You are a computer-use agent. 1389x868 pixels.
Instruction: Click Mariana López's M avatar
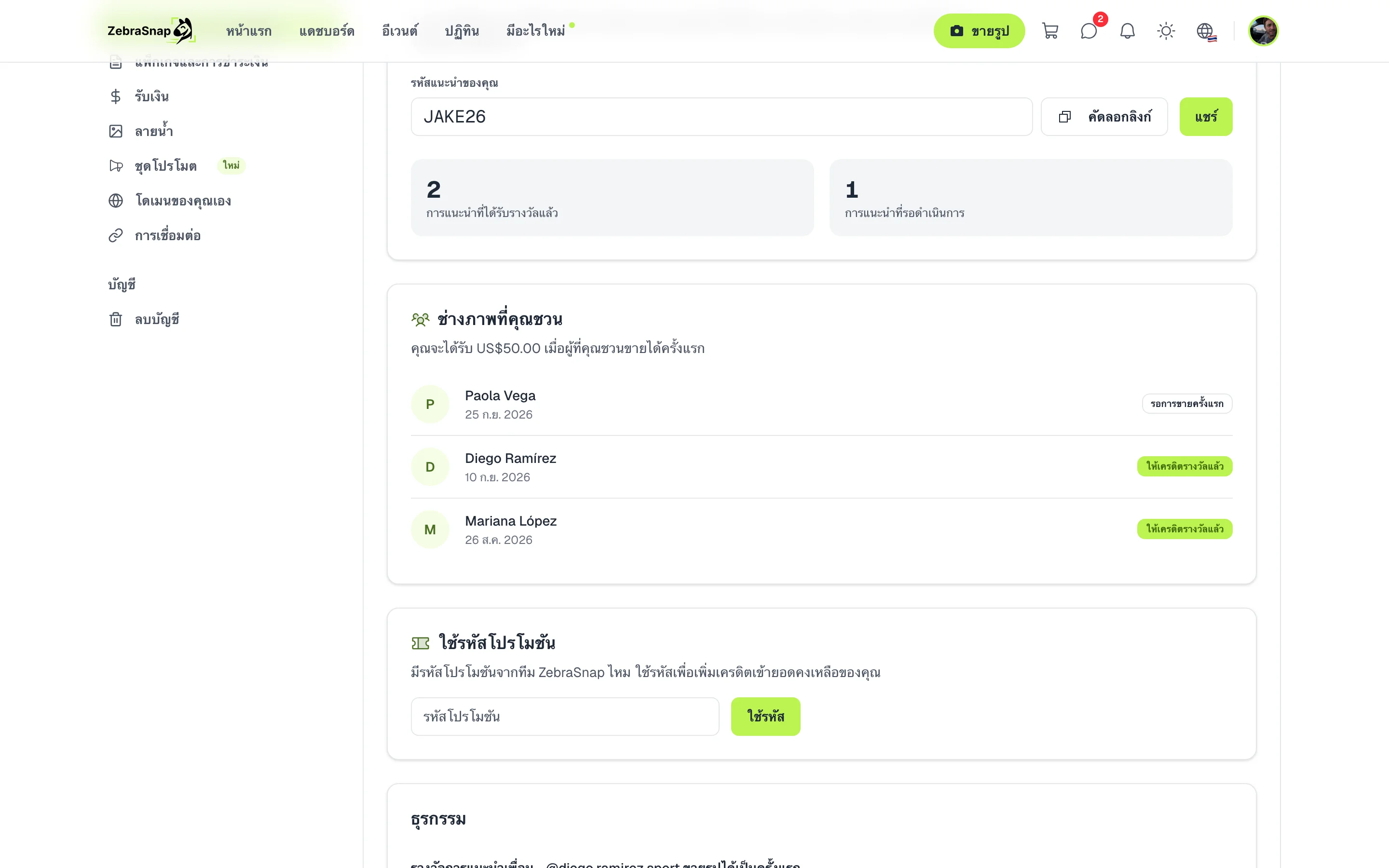[x=430, y=529]
